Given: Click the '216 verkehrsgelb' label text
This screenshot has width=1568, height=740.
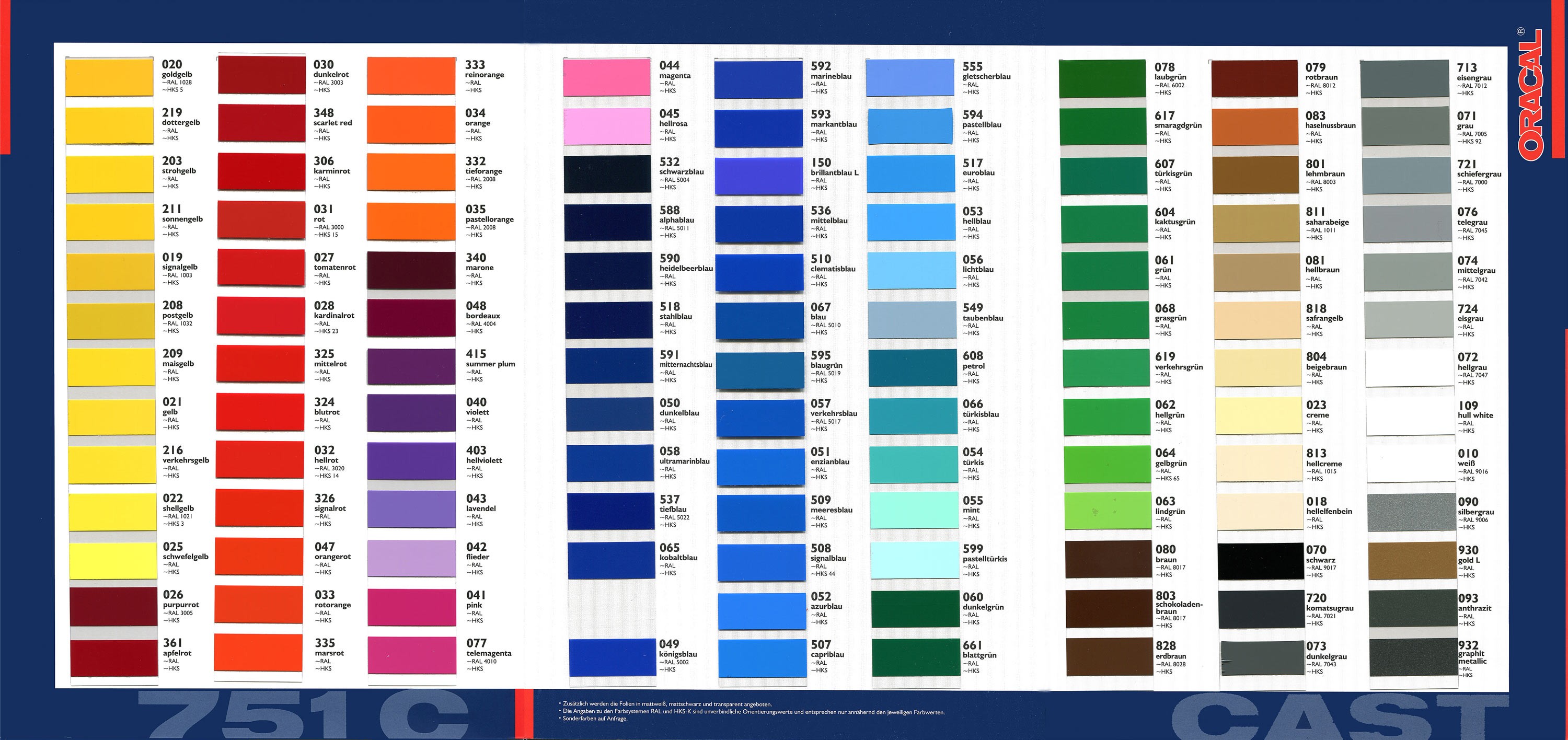Looking at the screenshot, I should click(186, 455).
